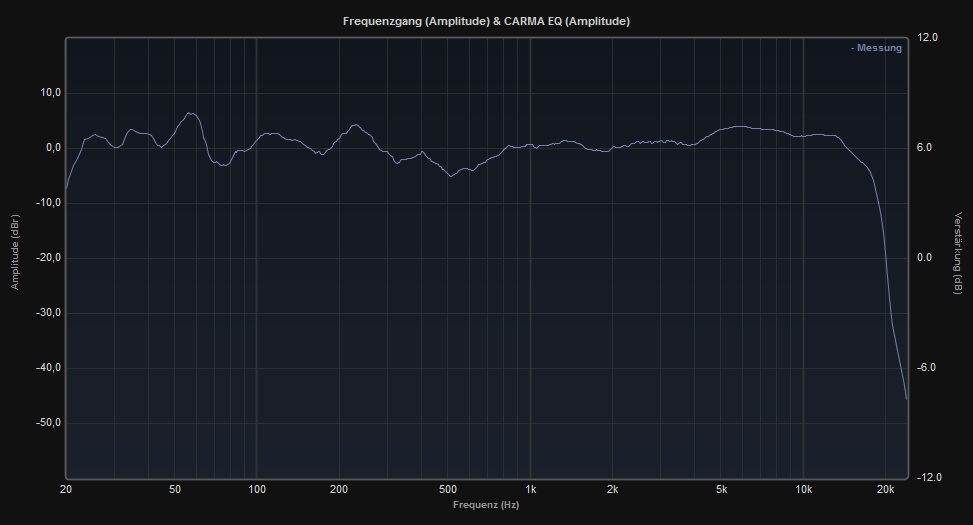Screen dimensions: 973x525
Task: Click the 20k frequency tick label
Action: pos(885,489)
